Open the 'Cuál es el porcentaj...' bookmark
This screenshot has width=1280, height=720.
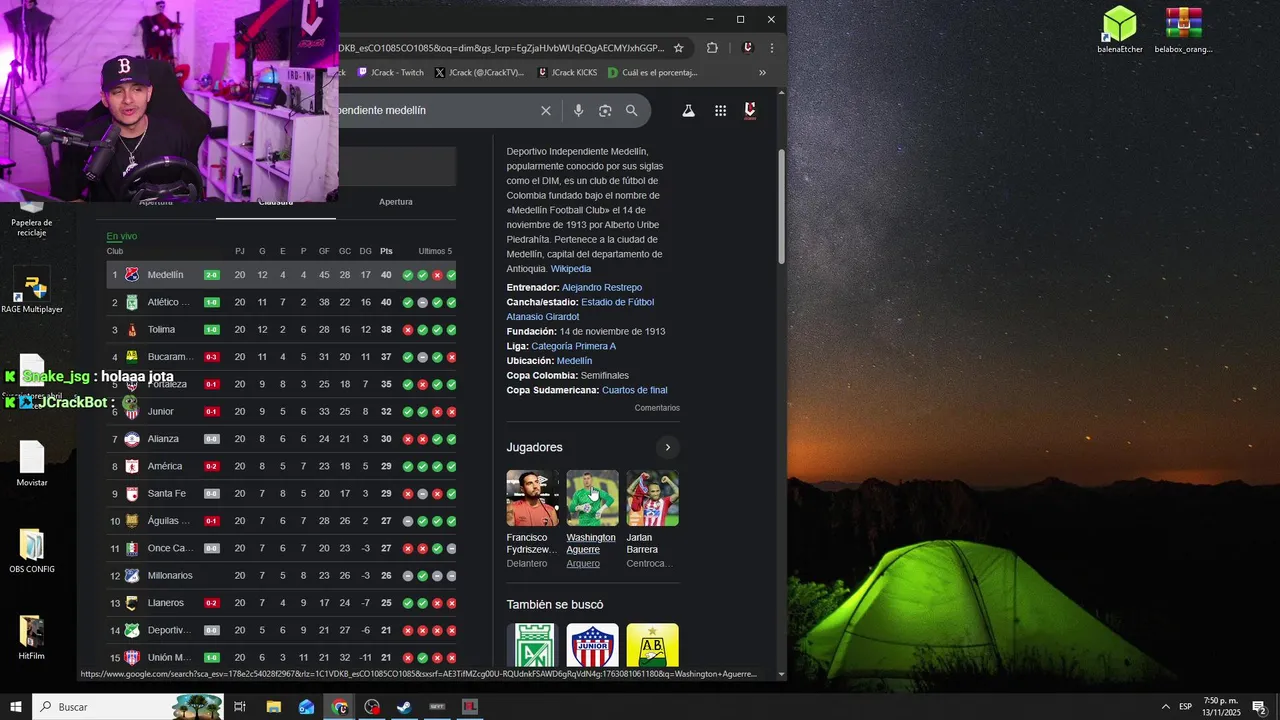tap(652, 73)
